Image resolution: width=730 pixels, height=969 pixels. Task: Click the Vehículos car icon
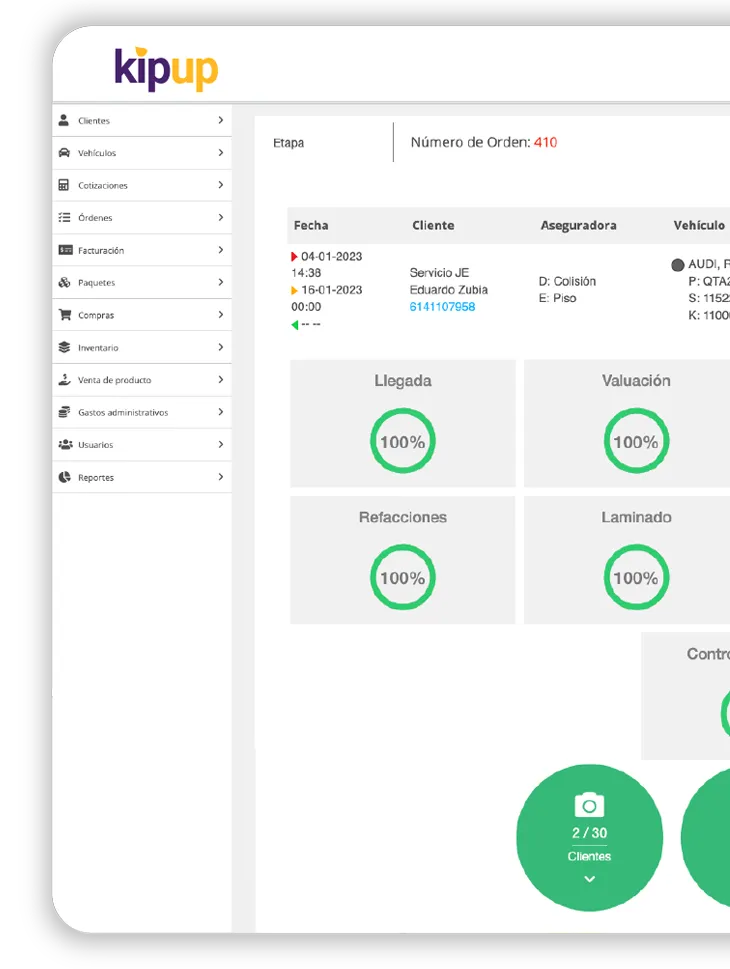[x=64, y=153]
